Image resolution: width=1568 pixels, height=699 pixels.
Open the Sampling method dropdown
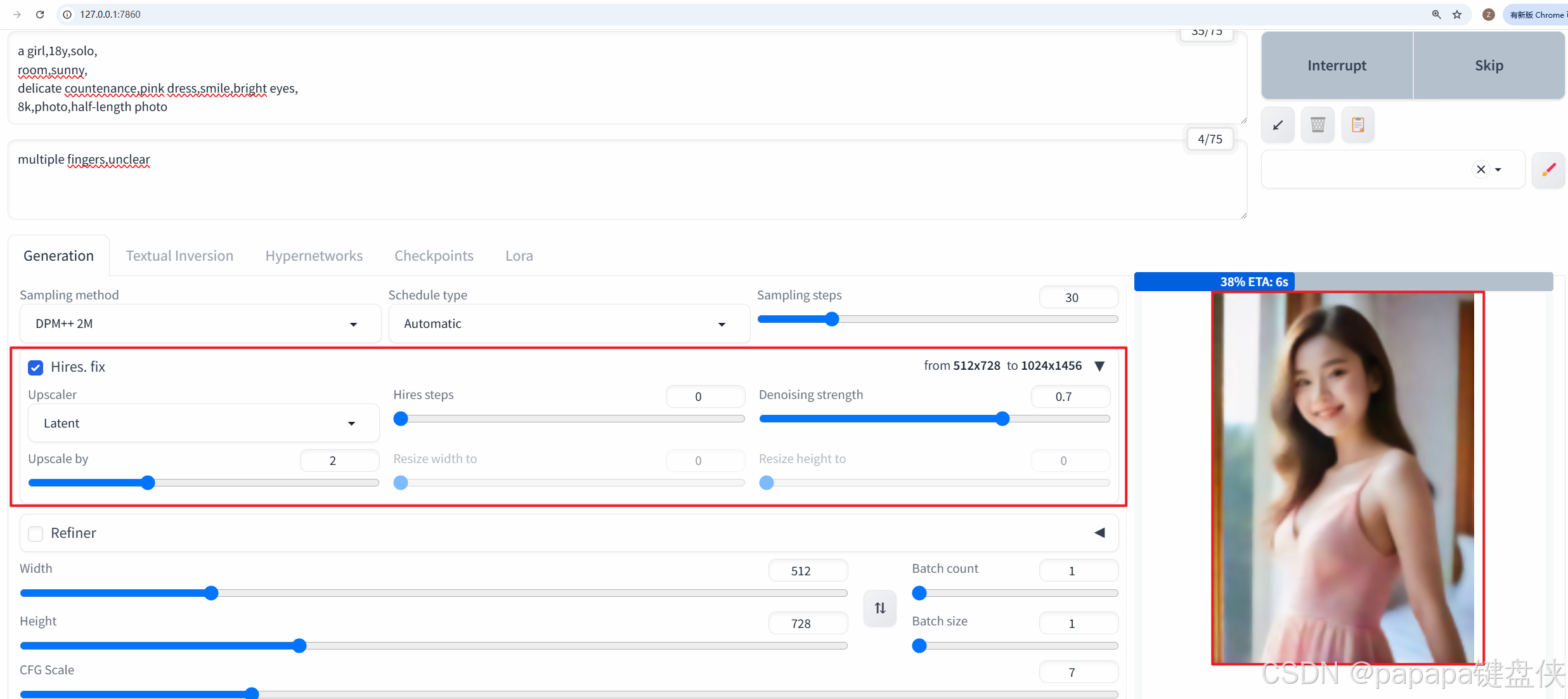(x=200, y=324)
